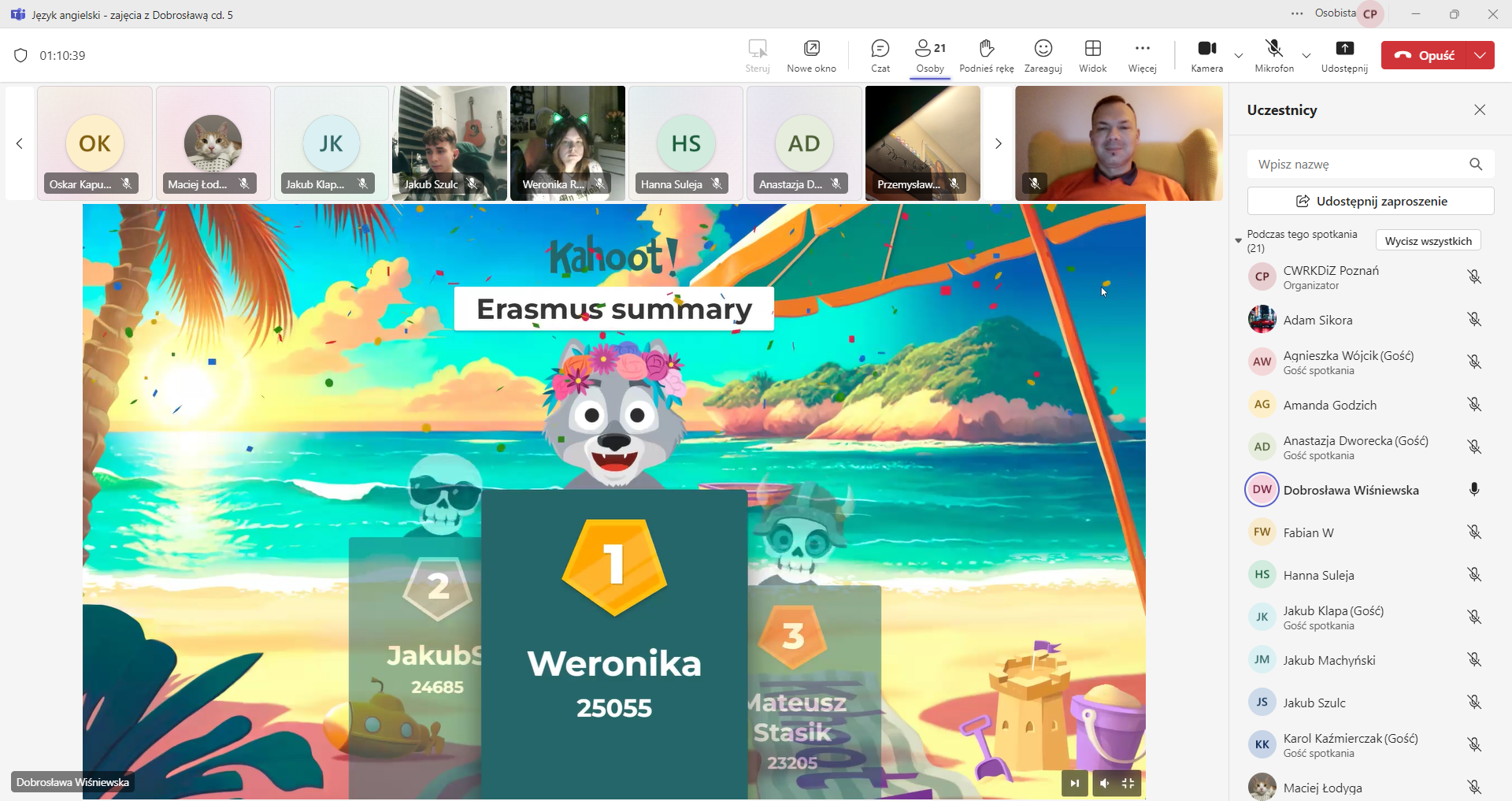1512x801 pixels.
Task: Toggle mute for Fabian W
Action: tap(1474, 532)
